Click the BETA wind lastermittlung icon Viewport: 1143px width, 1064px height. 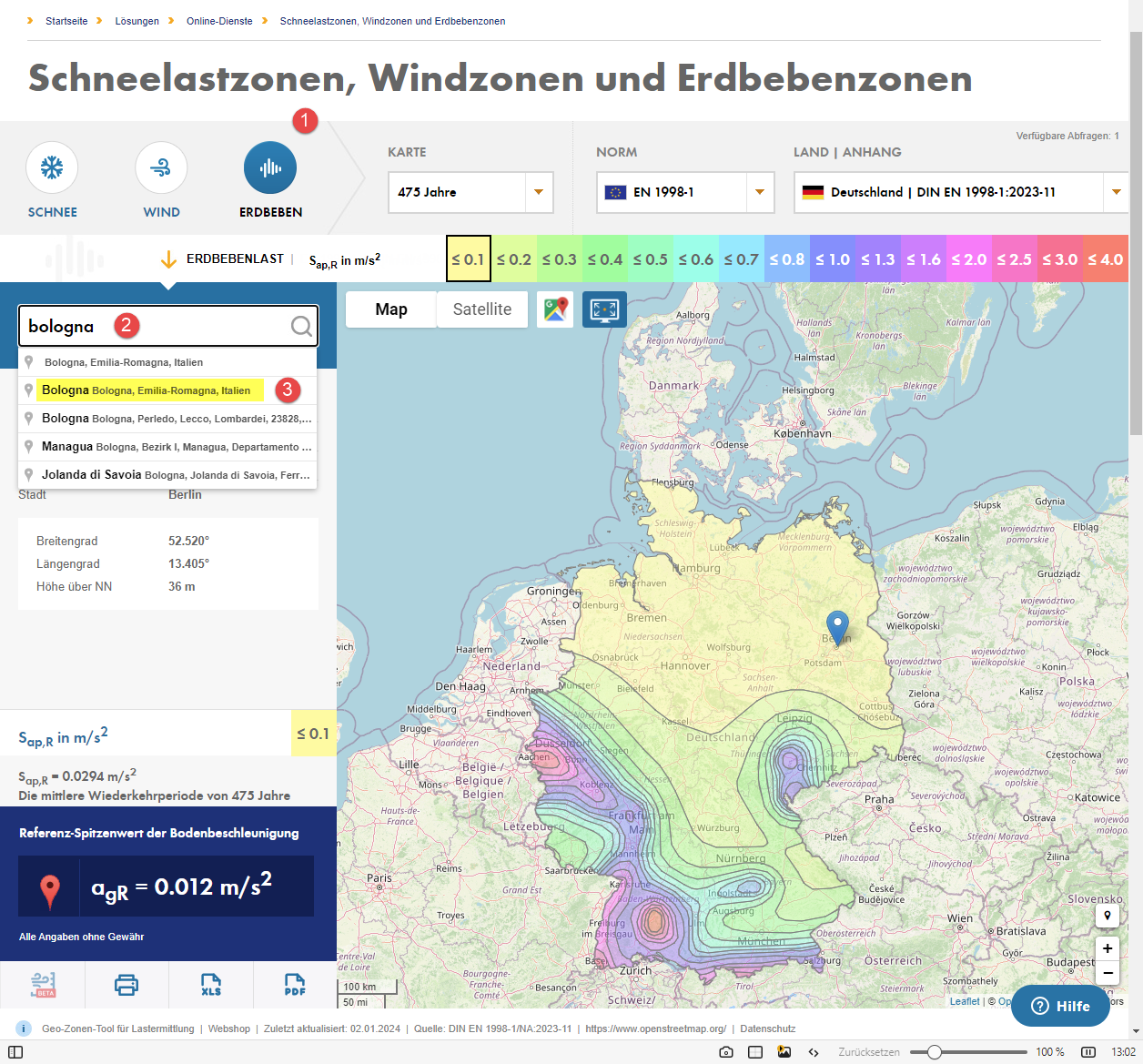point(42,985)
